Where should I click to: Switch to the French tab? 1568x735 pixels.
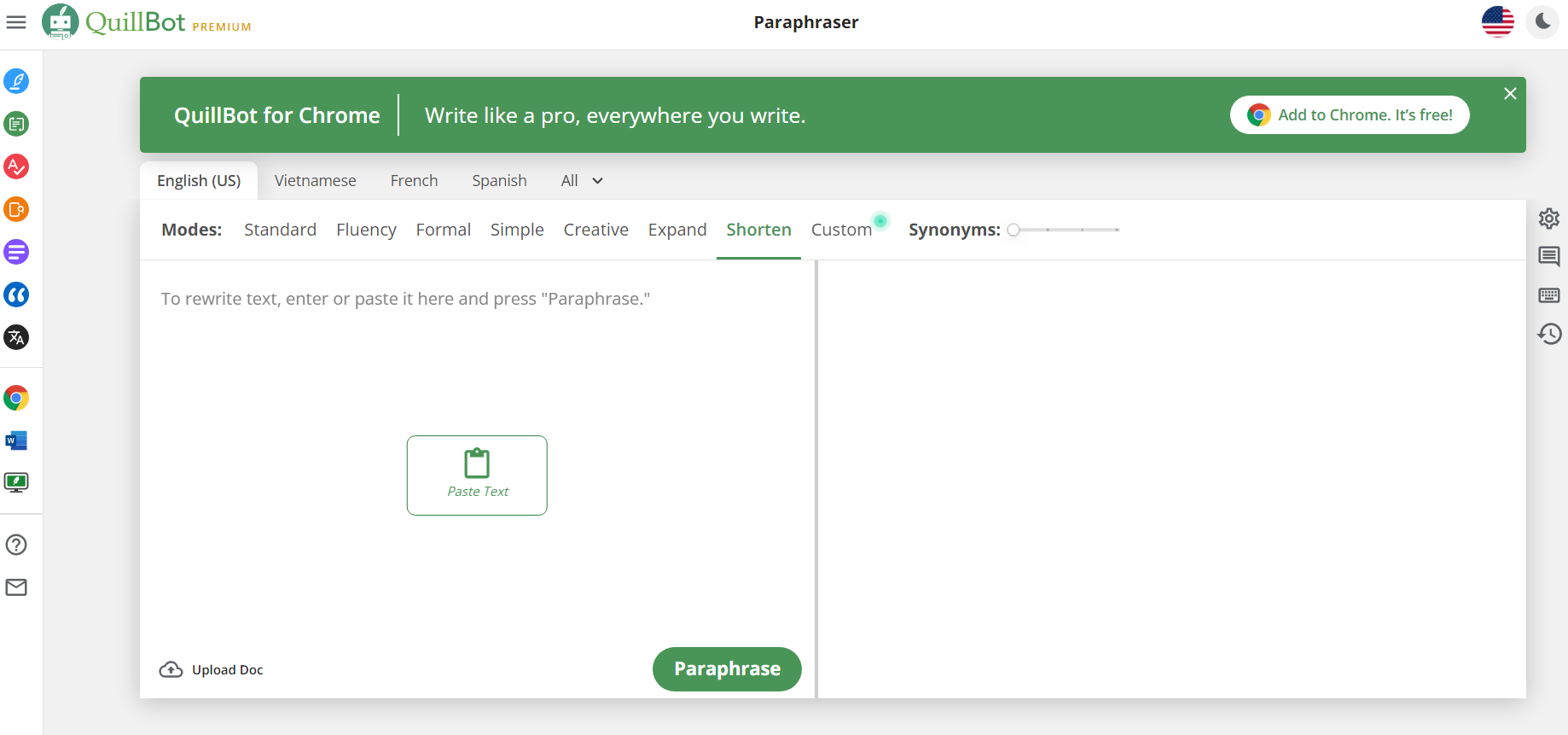coord(415,181)
